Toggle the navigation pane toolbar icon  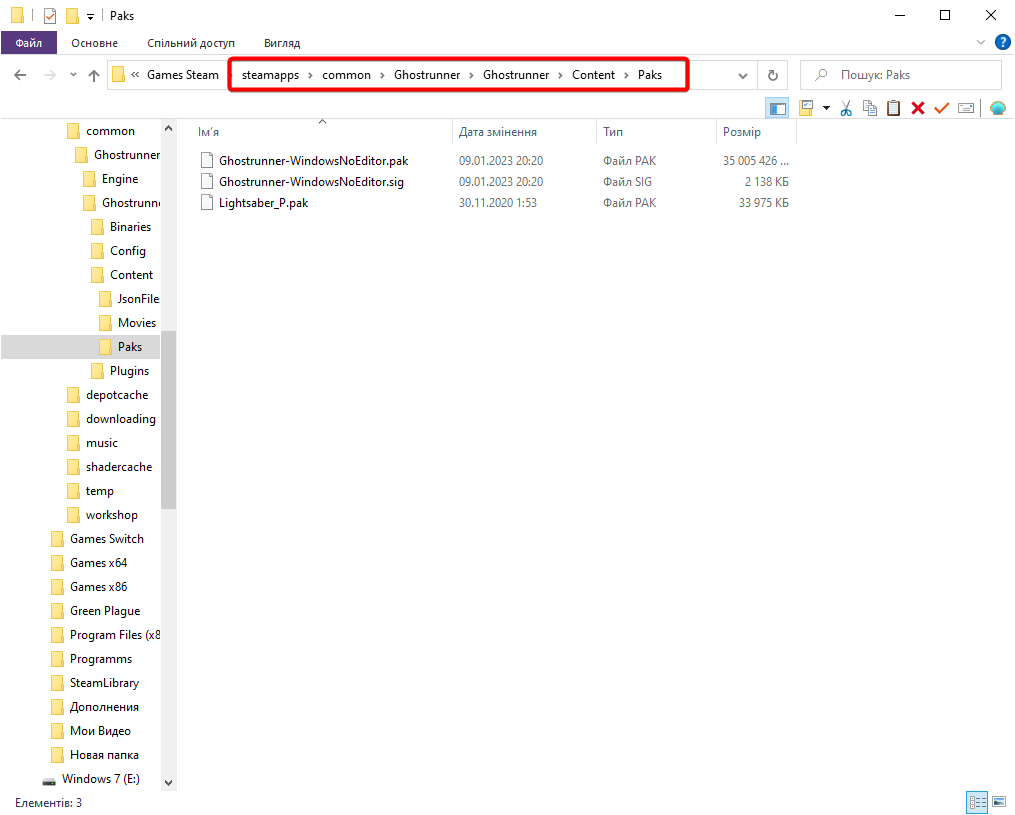(x=777, y=108)
